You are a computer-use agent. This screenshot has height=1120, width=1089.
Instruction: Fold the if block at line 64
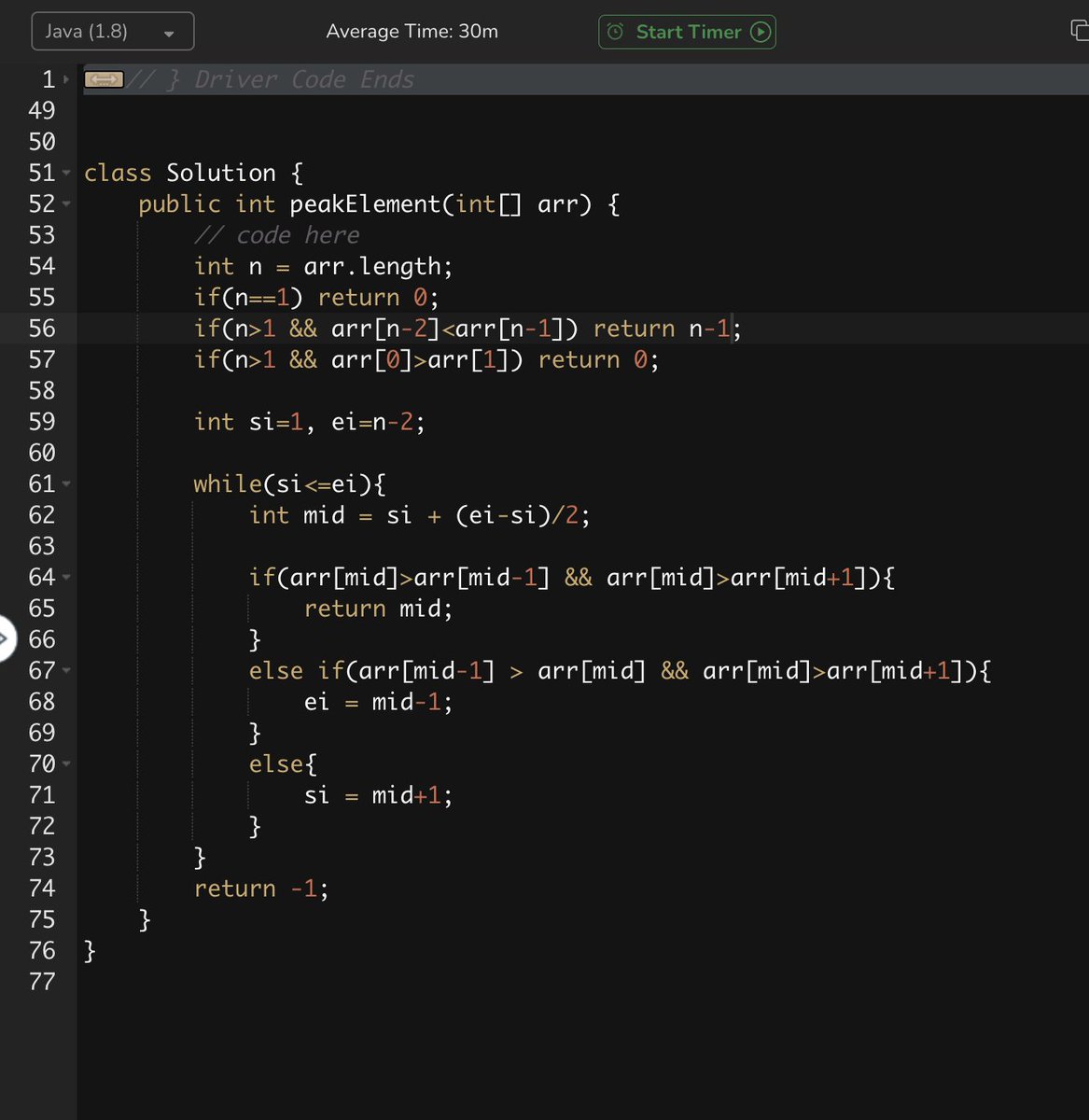[66, 578]
